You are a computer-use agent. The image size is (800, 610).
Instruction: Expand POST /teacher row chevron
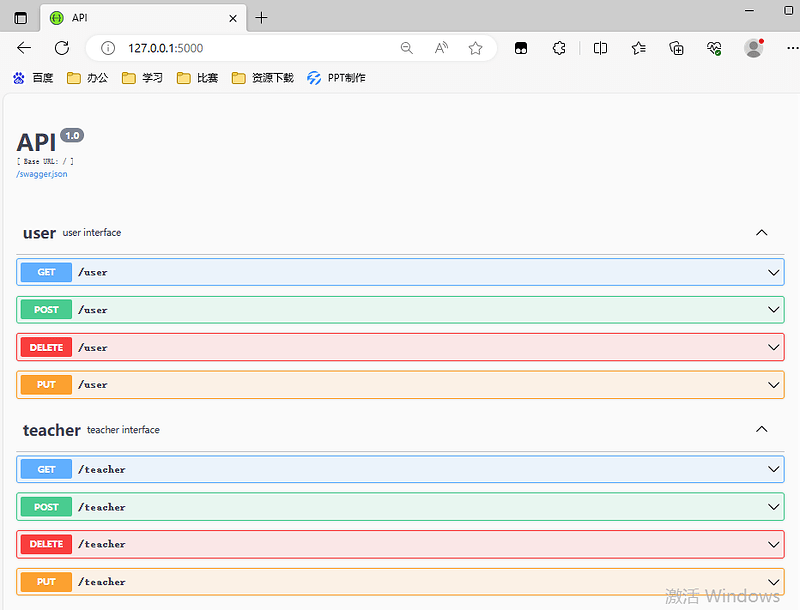[773, 507]
